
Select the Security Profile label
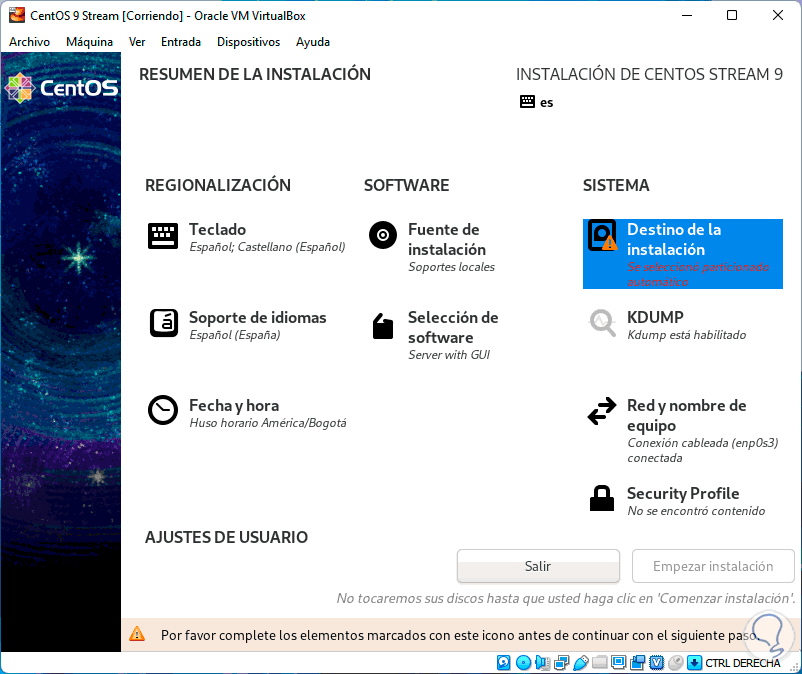(683, 493)
